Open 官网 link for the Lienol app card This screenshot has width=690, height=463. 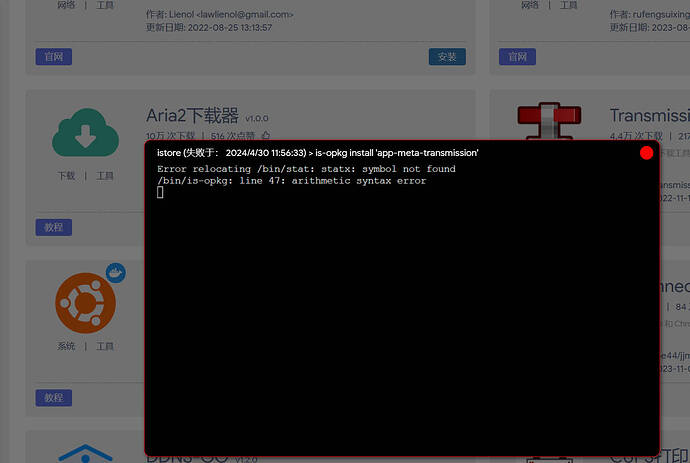point(54,57)
